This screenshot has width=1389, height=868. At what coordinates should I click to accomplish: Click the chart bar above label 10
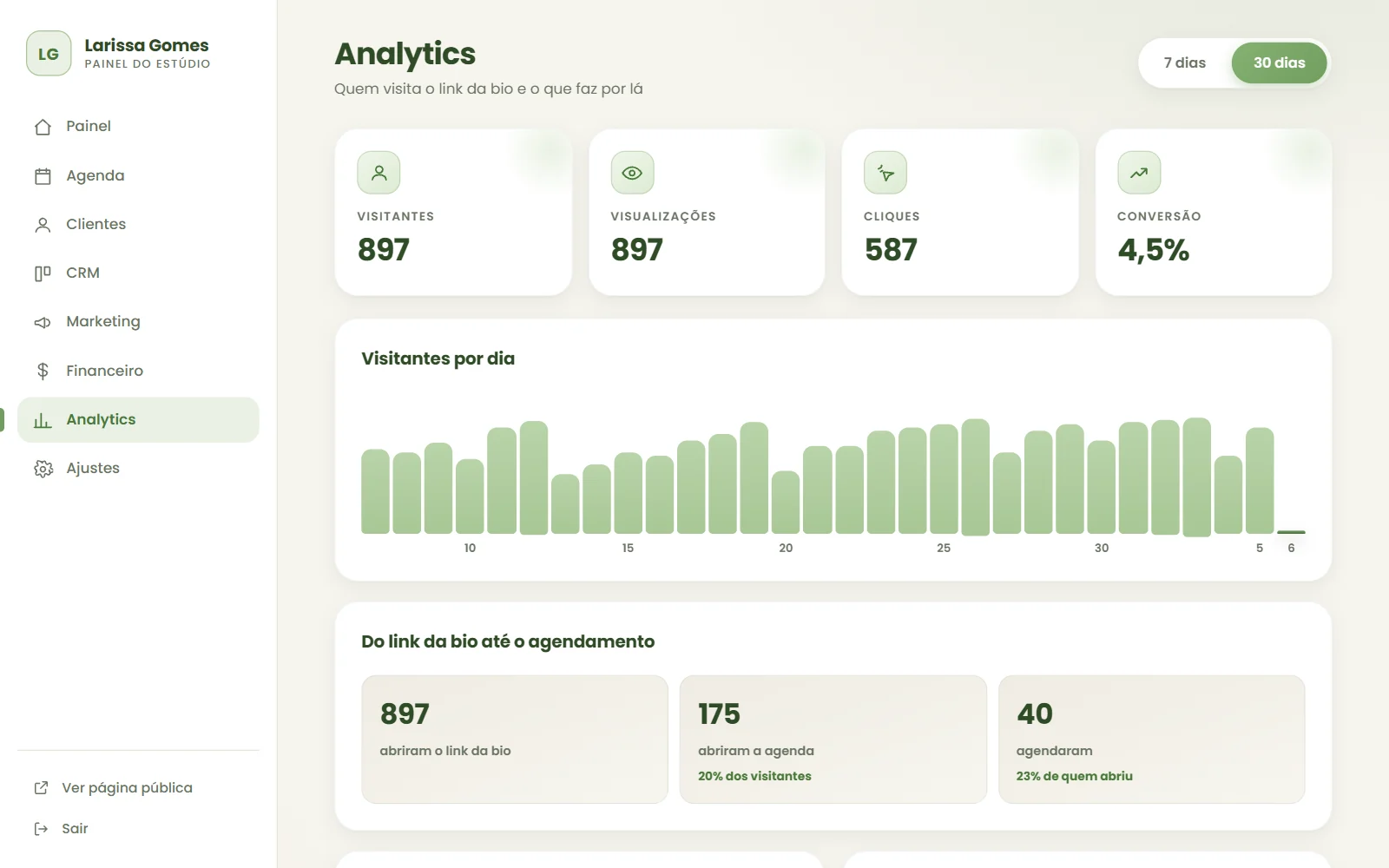pyautogui.click(x=470, y=496)
